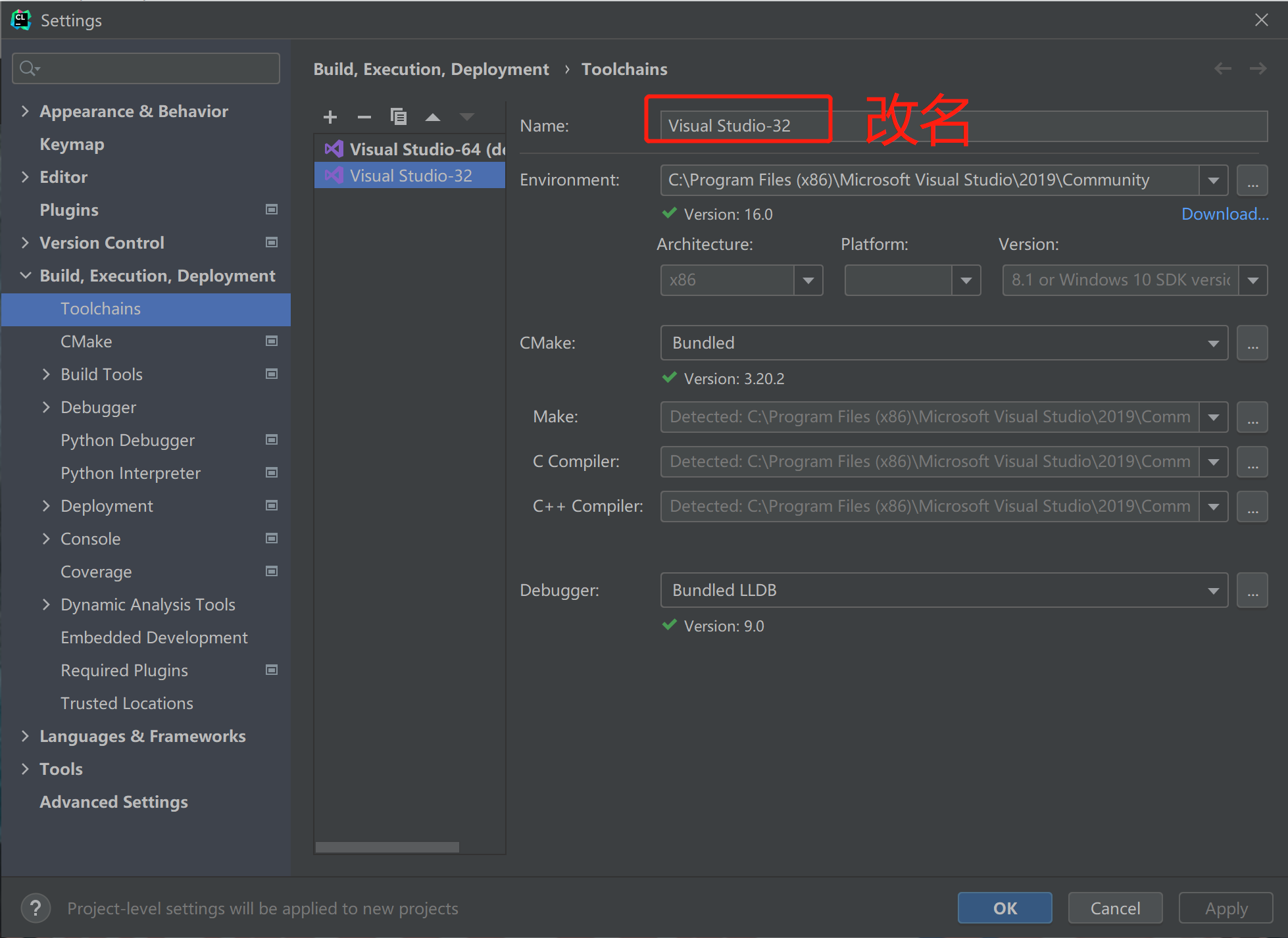1288x938 pixels.
Task: Browse for C++ Compiler path
Action: click(1252, 506)
